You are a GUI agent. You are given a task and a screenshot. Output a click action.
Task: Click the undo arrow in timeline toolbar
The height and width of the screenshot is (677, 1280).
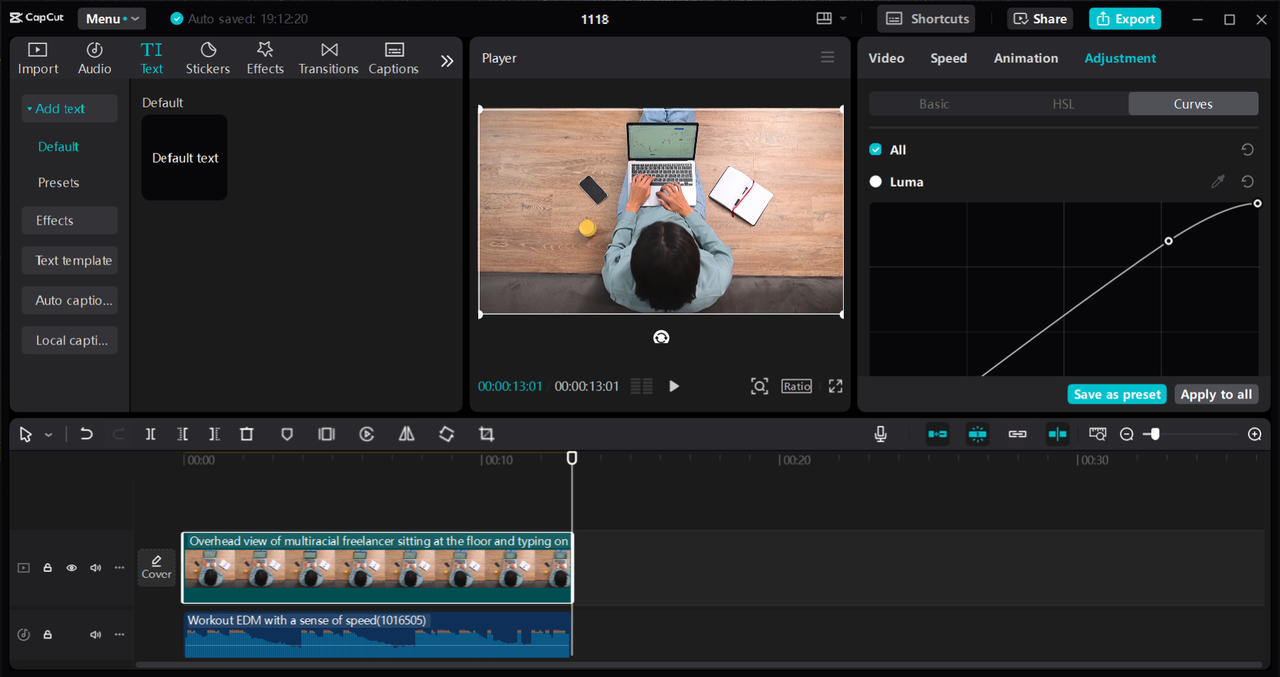[86, 434]
